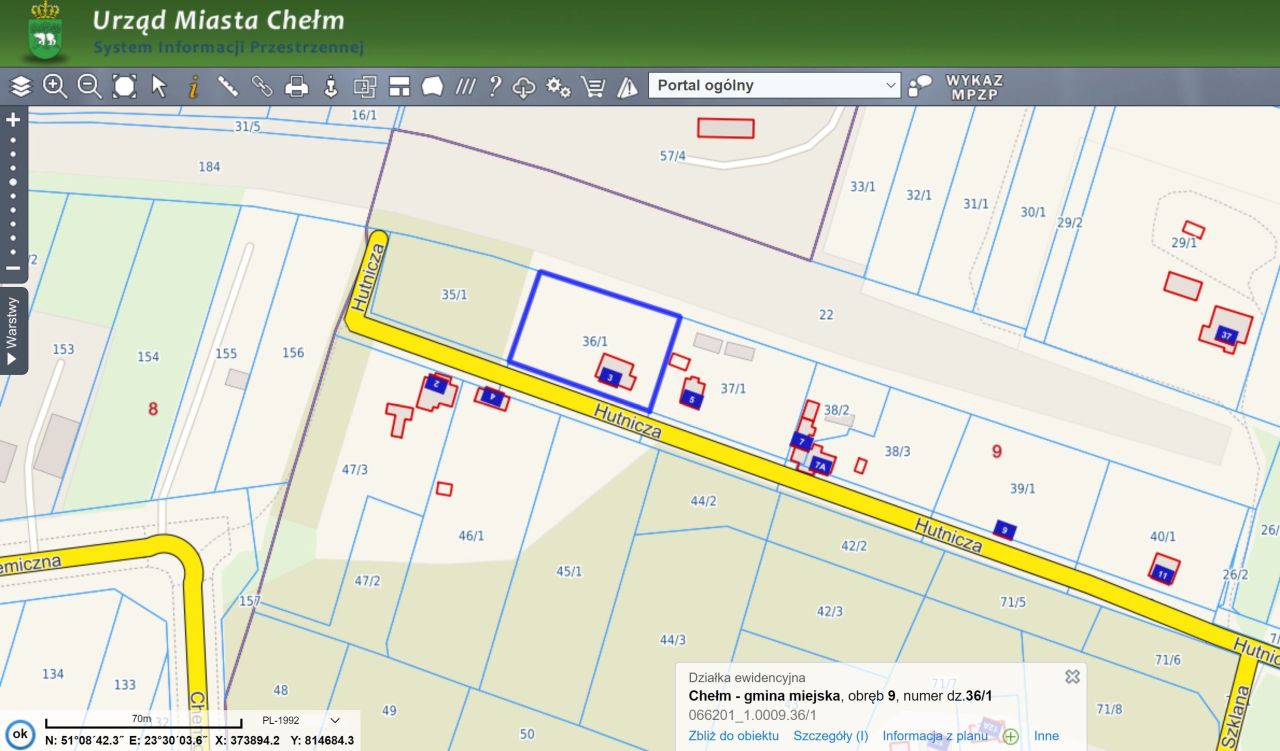Open the Szczegóły (I) link
Screen dimensions: 1280x751
tap(831, 736)
